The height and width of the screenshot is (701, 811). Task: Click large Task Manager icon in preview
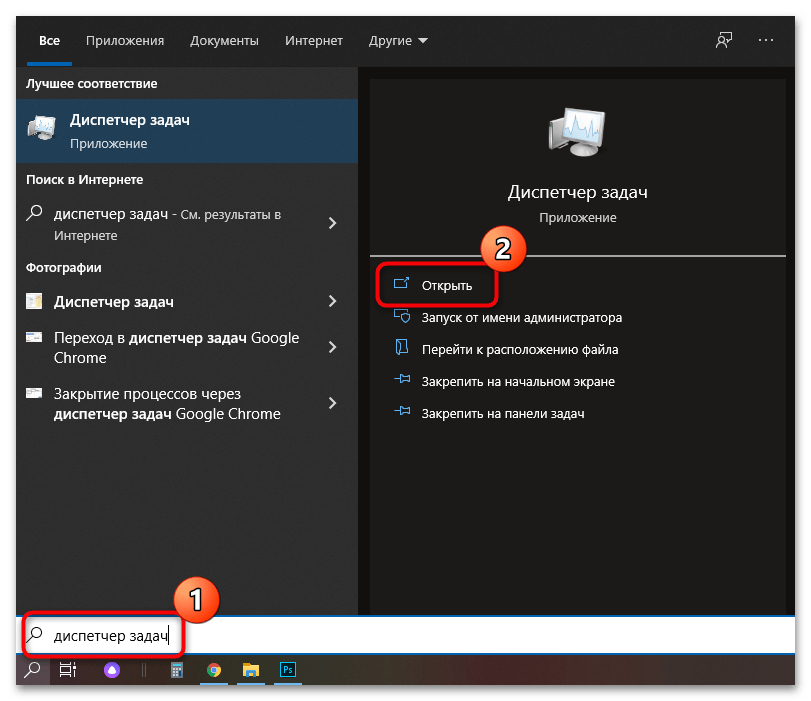coord(577,132)
